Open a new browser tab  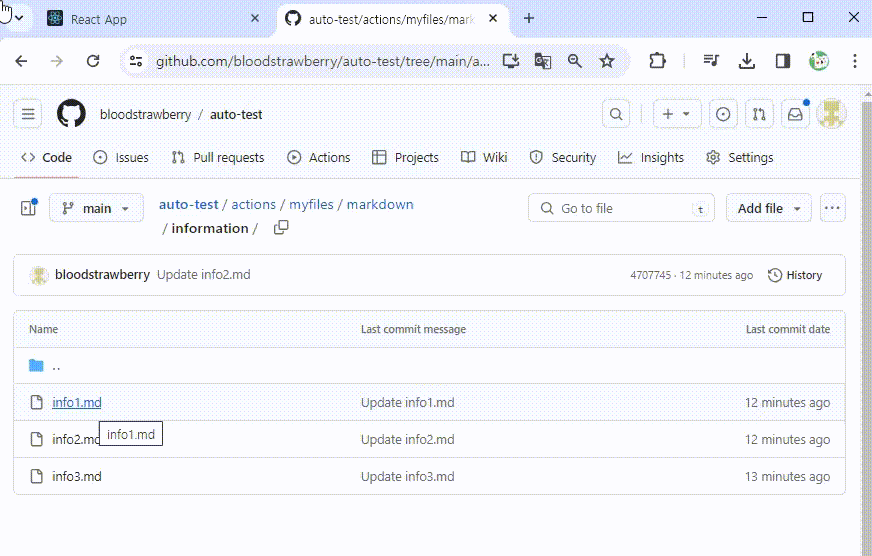click(529, 18)
